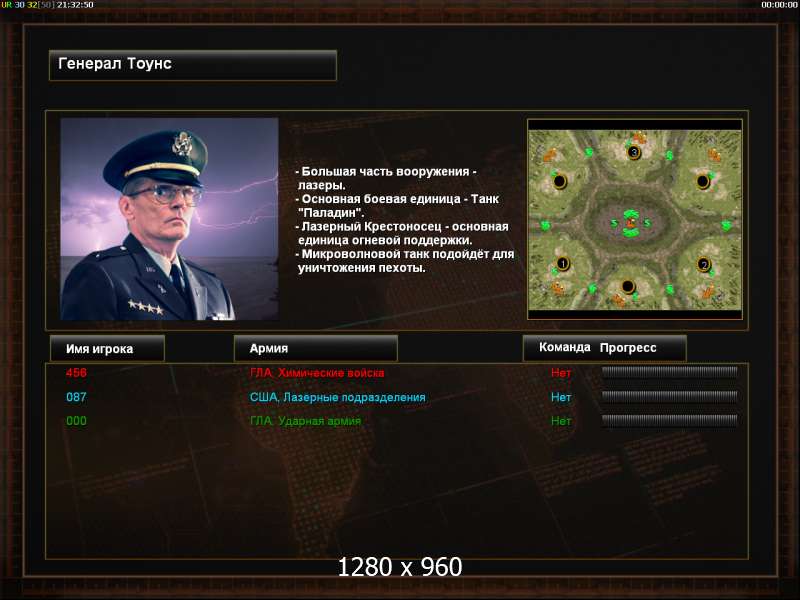800x600 pixels.
Task: Click the officer cap eagle badge
Action: 182,143
